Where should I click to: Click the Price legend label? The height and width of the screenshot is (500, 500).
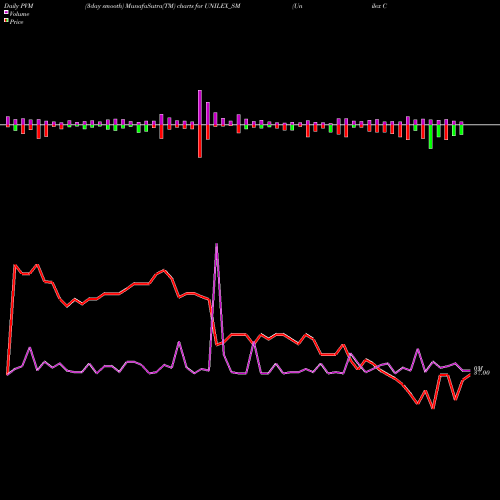tap(16, 22)
